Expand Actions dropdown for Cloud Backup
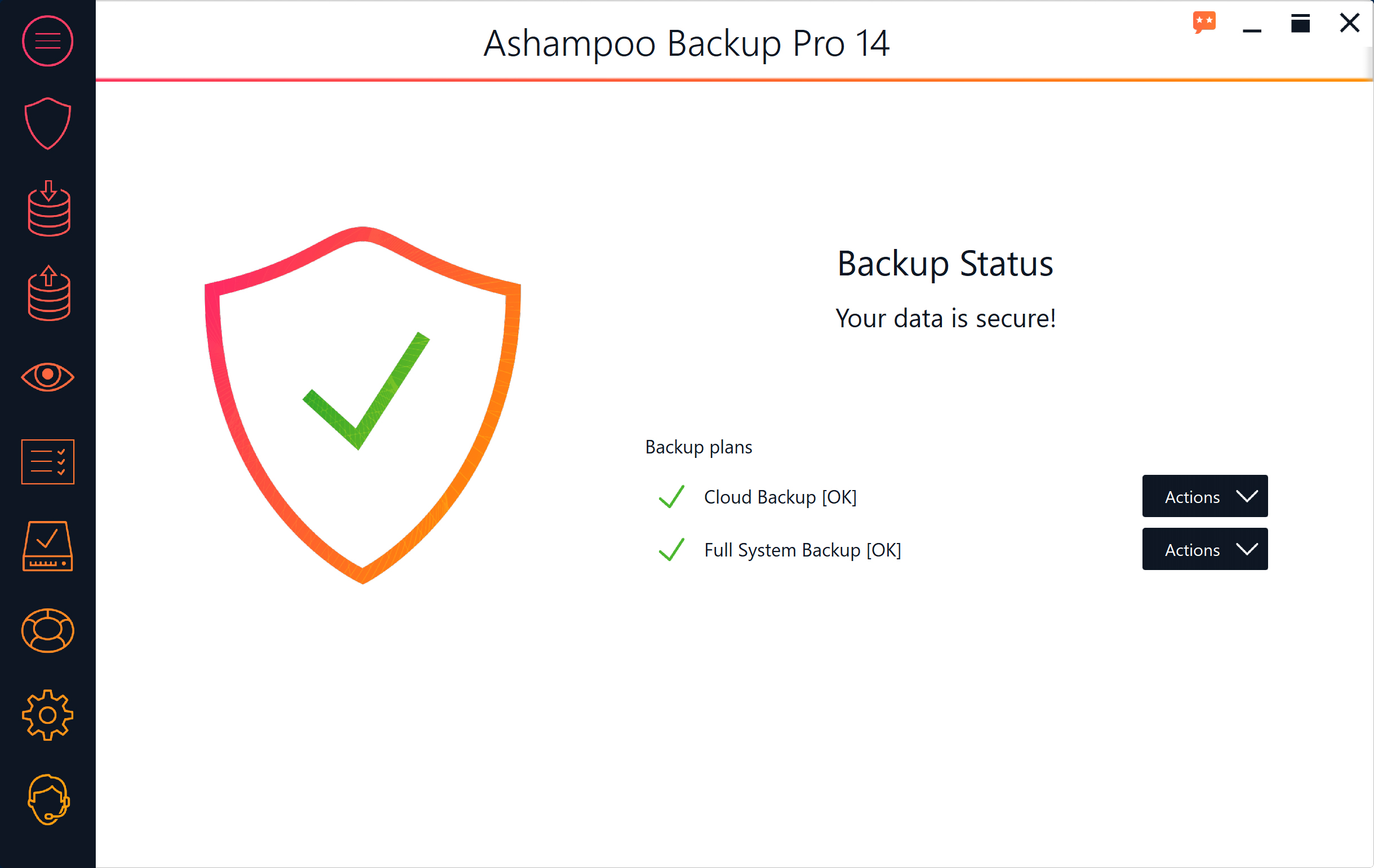 coord(1204,497)
